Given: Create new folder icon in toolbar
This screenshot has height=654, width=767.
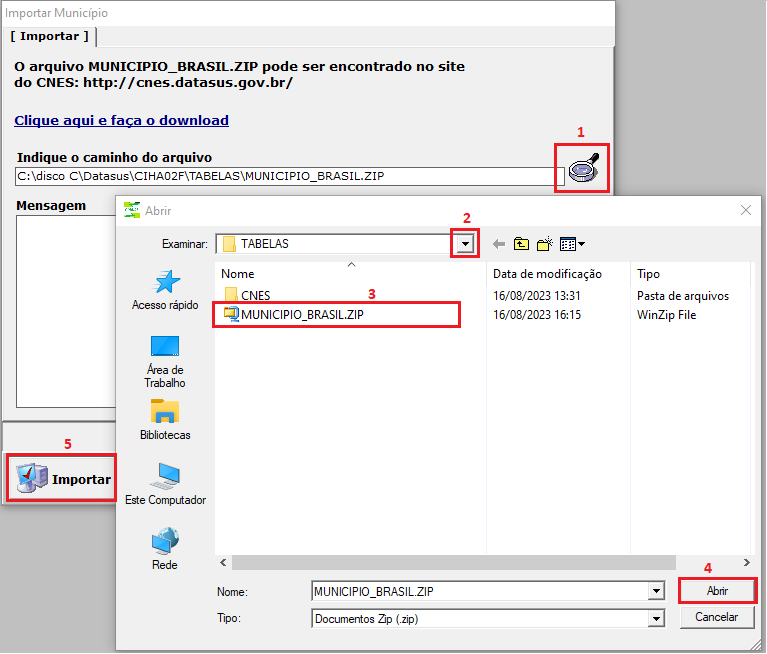Looking at the screenshot, I should point(545,244).
